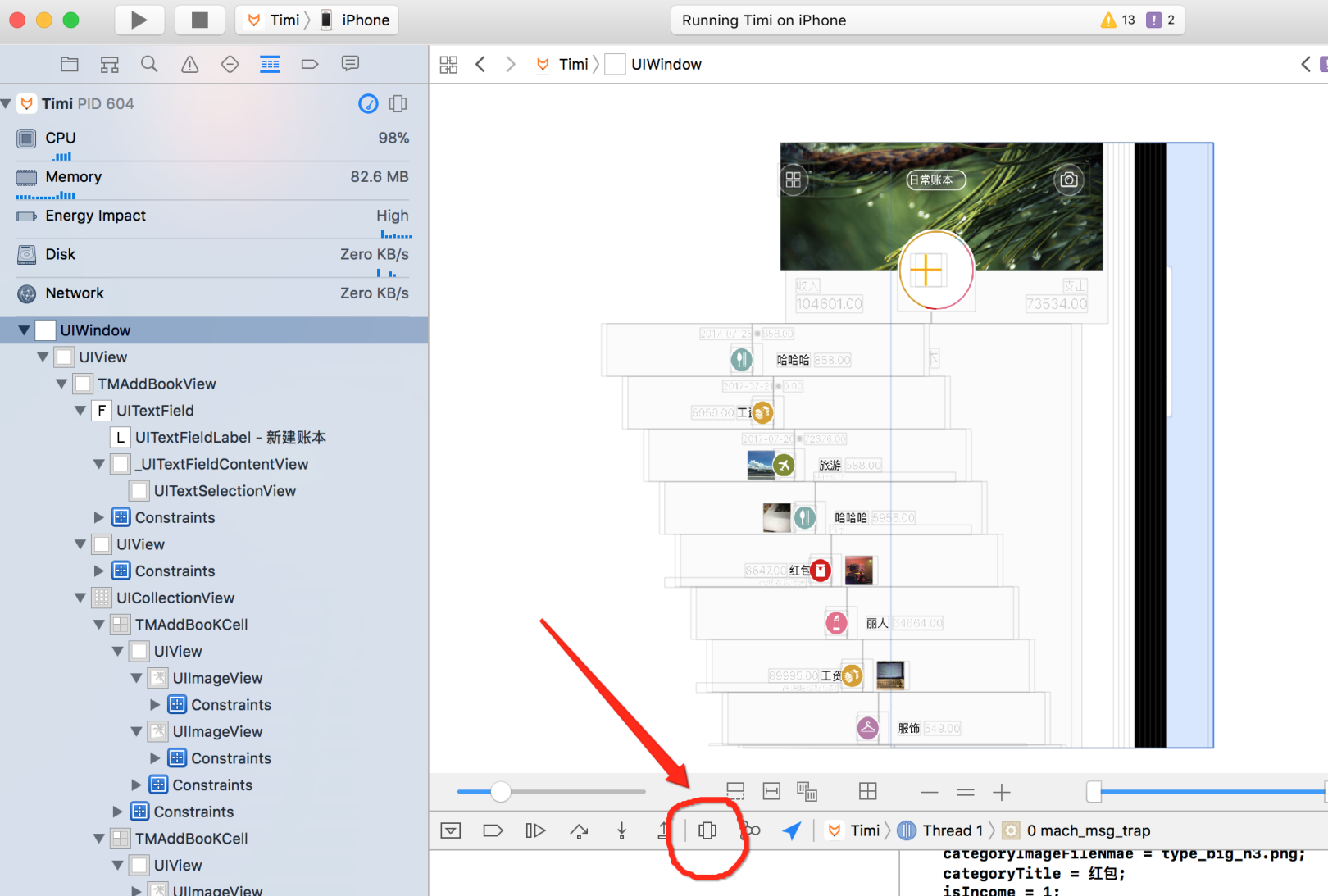Select the Debug Memory Graph icon
Screen dimensions: 1328x896
click(x=750, y=830)
